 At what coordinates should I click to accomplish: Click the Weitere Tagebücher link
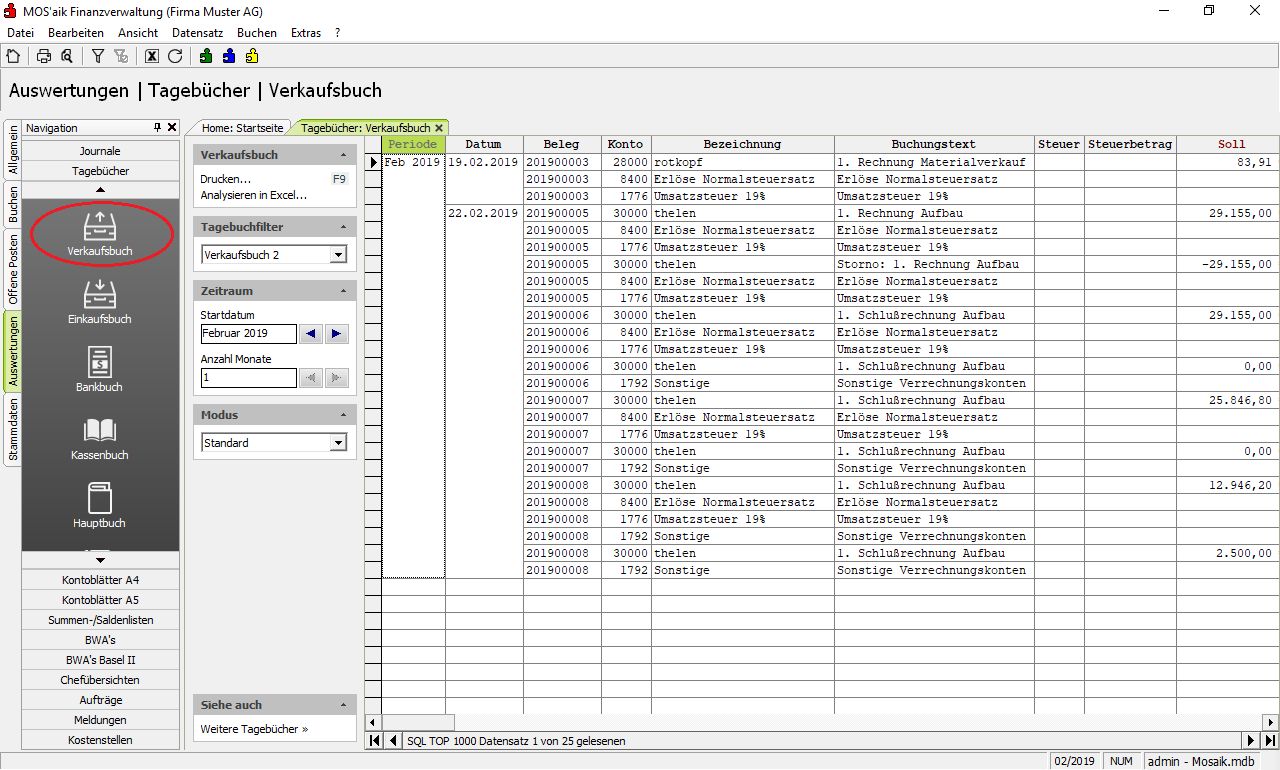coord(254,729)
